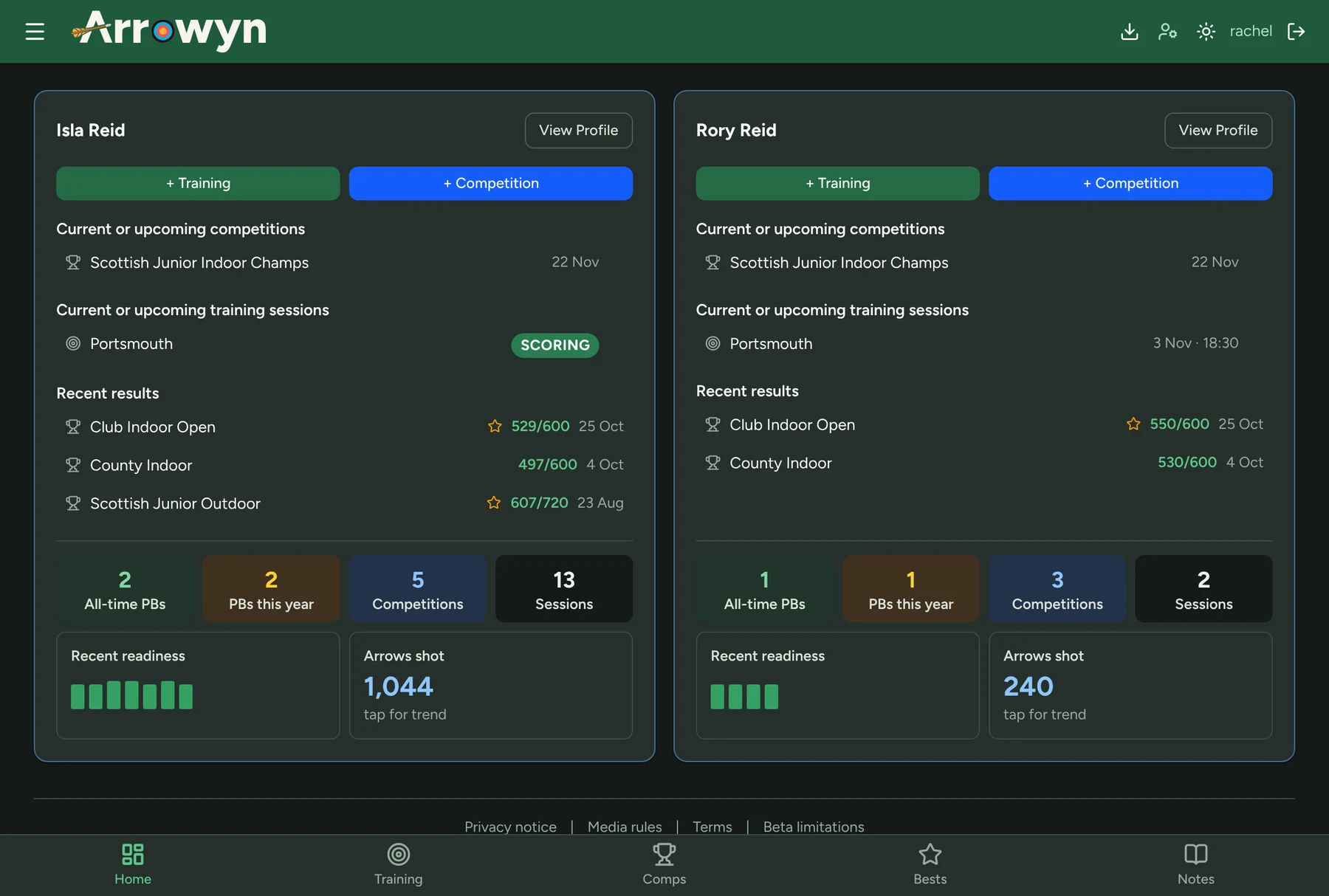Screen dimensions: 1329x896
Task: Switch to the Bests tab
Action: point(930,865)
